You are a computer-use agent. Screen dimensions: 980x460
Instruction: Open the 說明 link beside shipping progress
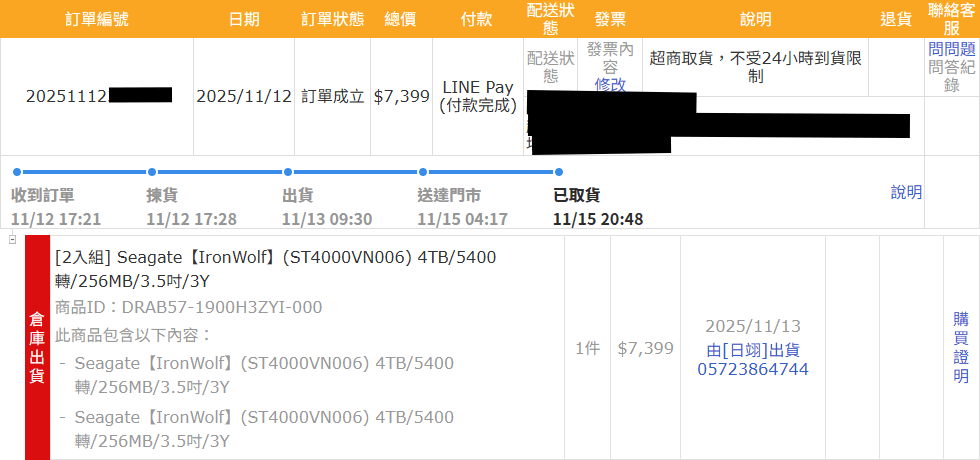pyautogui.click(x=906, y=192)
